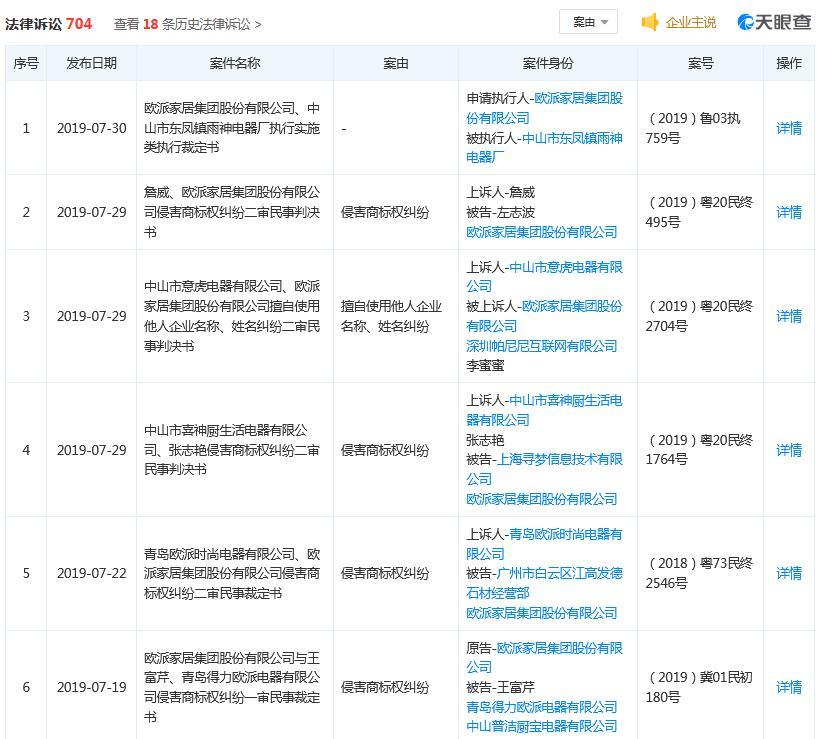The width and height of the screenshot is (822, 739).
Task: Open 广州市白云区江高发德石材经营部 link
Action: click(545, 583)
